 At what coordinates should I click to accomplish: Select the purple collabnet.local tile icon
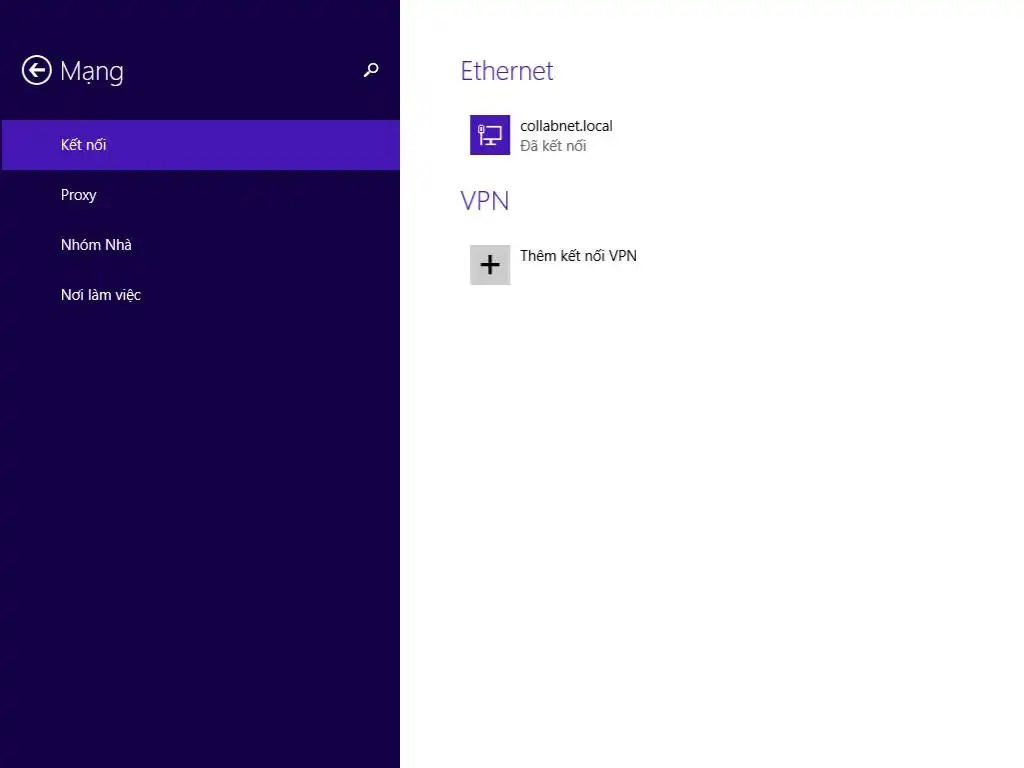(x=490, y=135)
